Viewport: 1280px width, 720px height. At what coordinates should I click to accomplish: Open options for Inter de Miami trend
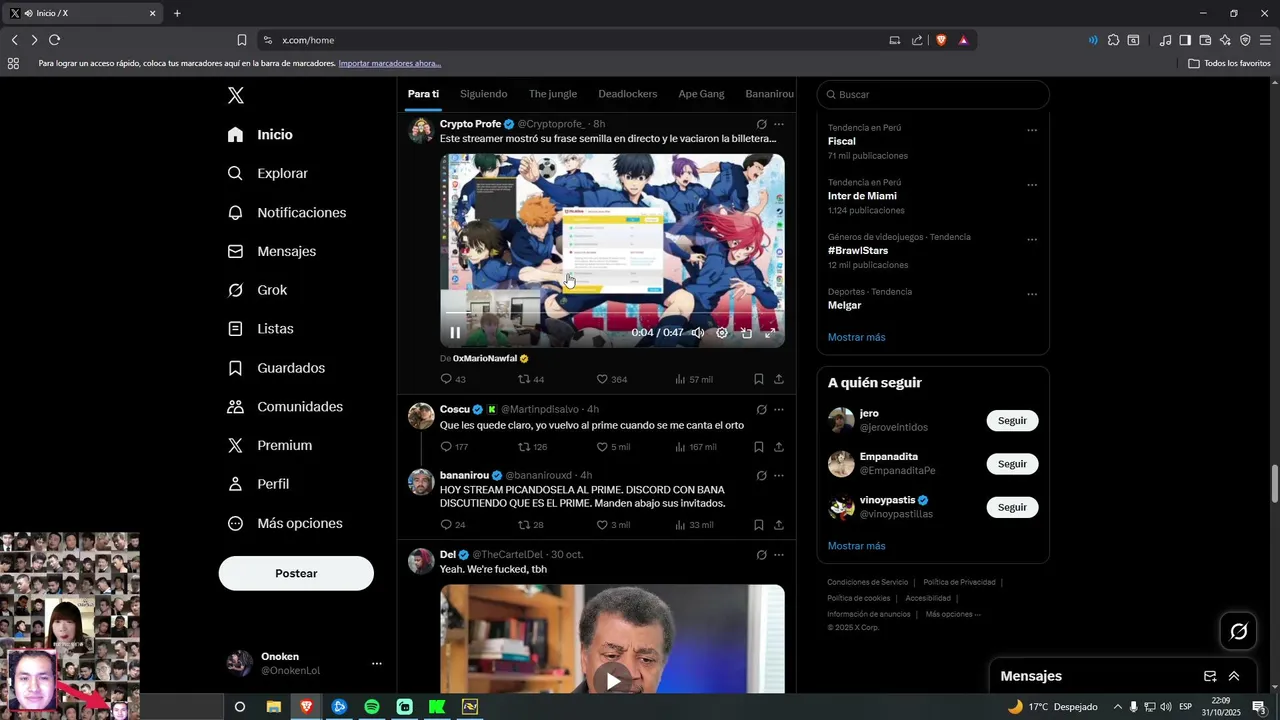pyautogui.click(x=1032, y=185)
